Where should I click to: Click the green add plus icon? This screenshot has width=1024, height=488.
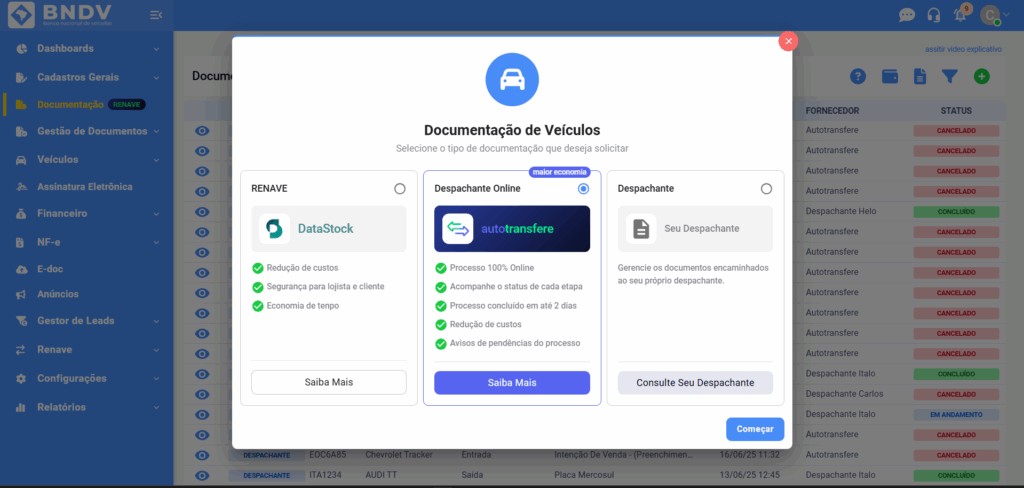pyautogui.click(x=982, y=76)
